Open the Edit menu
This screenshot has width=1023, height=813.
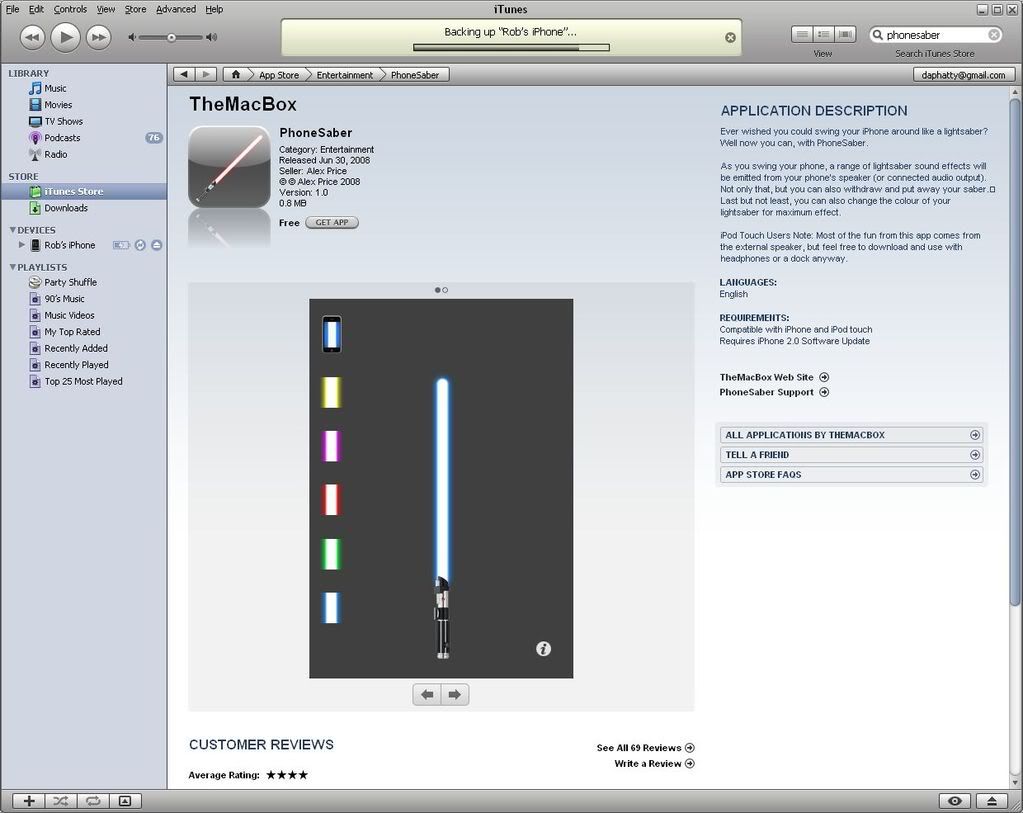tap(36, 9)
